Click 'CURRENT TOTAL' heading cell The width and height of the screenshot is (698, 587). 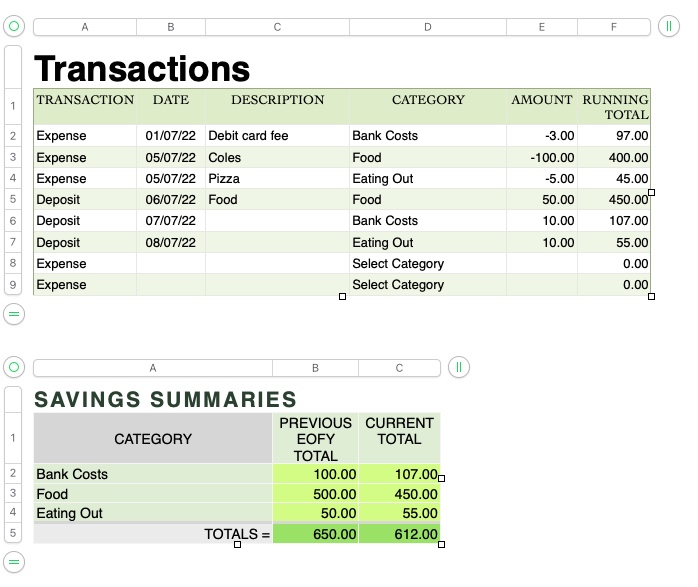(399, 438)
